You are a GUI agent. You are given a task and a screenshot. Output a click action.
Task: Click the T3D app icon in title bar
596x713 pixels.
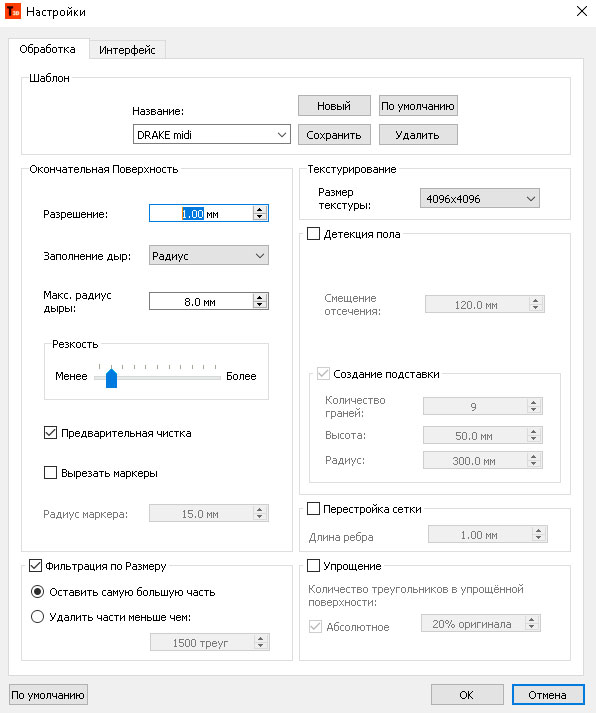point(13,11)
